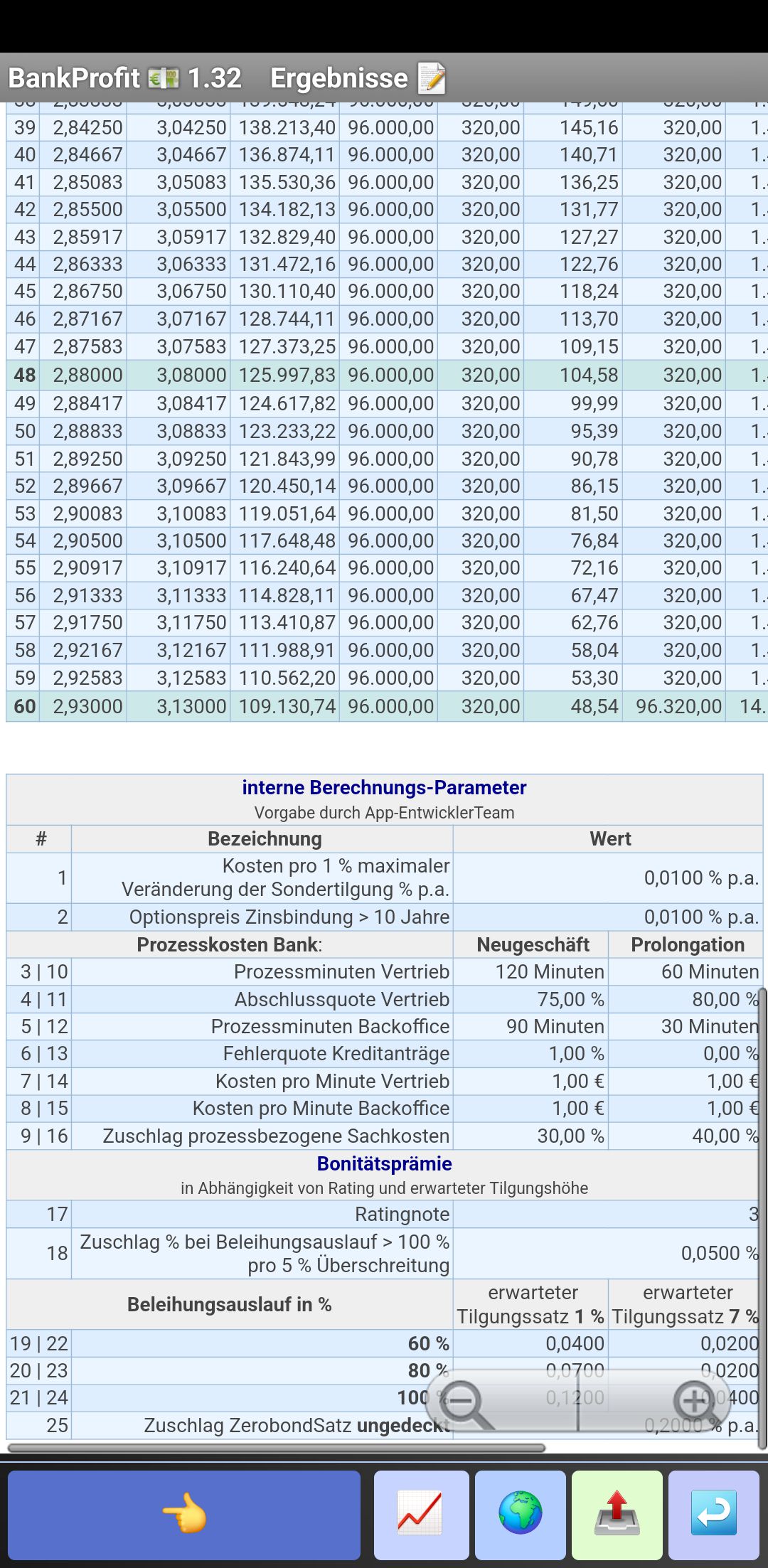The image size is (768, 1568).
Task: Tap the Ergebnisse heading
Action: [339, 78]
